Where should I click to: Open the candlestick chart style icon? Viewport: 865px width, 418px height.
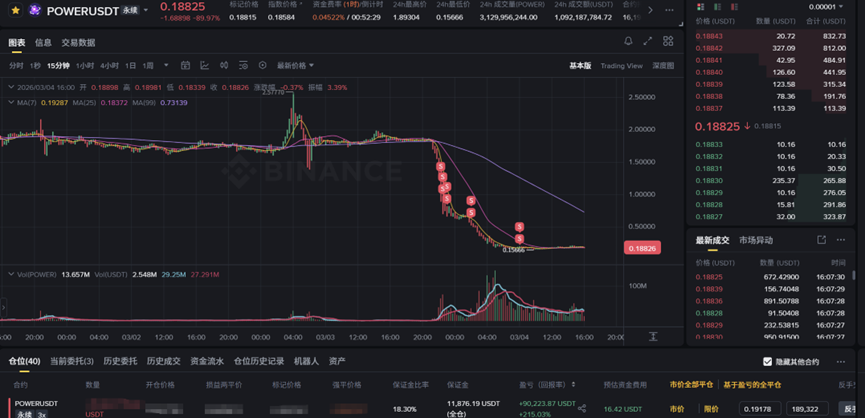click(x=224, y=65)
